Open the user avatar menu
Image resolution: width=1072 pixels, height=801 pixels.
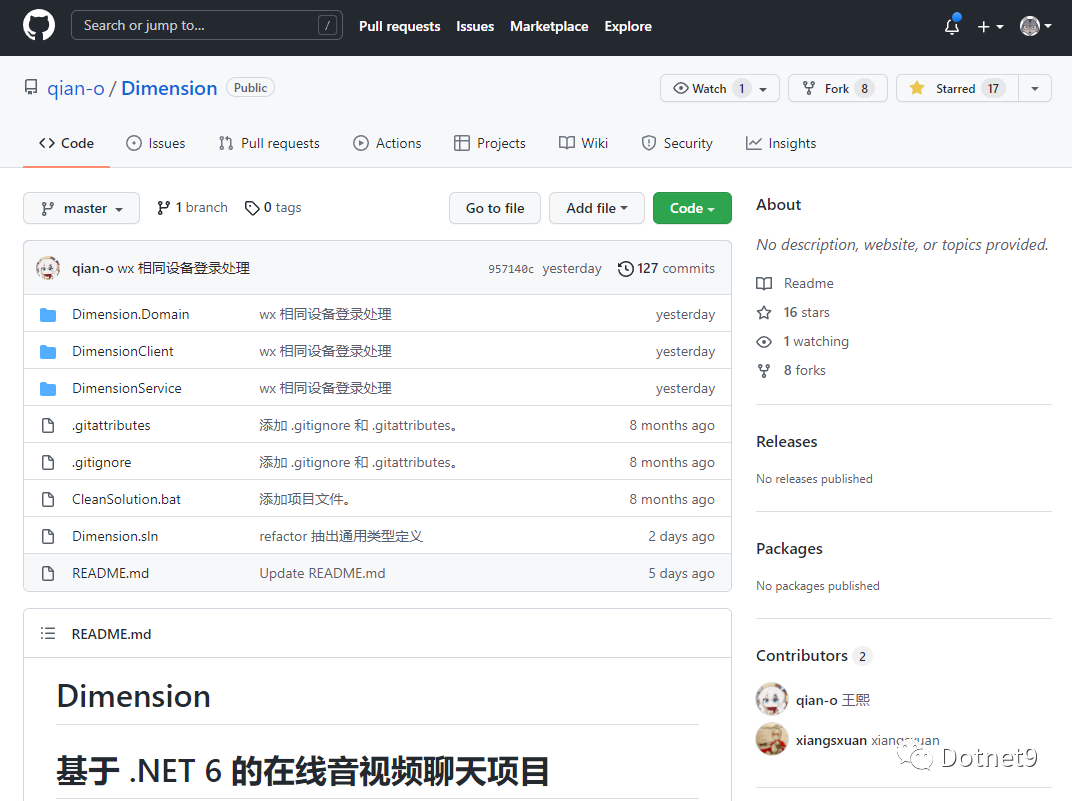point(1035,26)
